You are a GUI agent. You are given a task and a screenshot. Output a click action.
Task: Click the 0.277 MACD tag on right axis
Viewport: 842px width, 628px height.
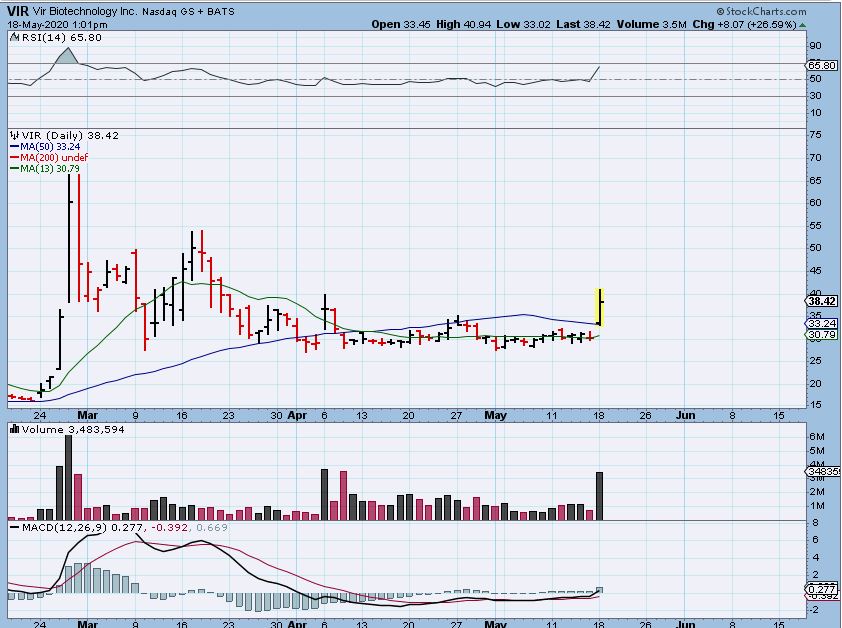[x=822, y=589]
